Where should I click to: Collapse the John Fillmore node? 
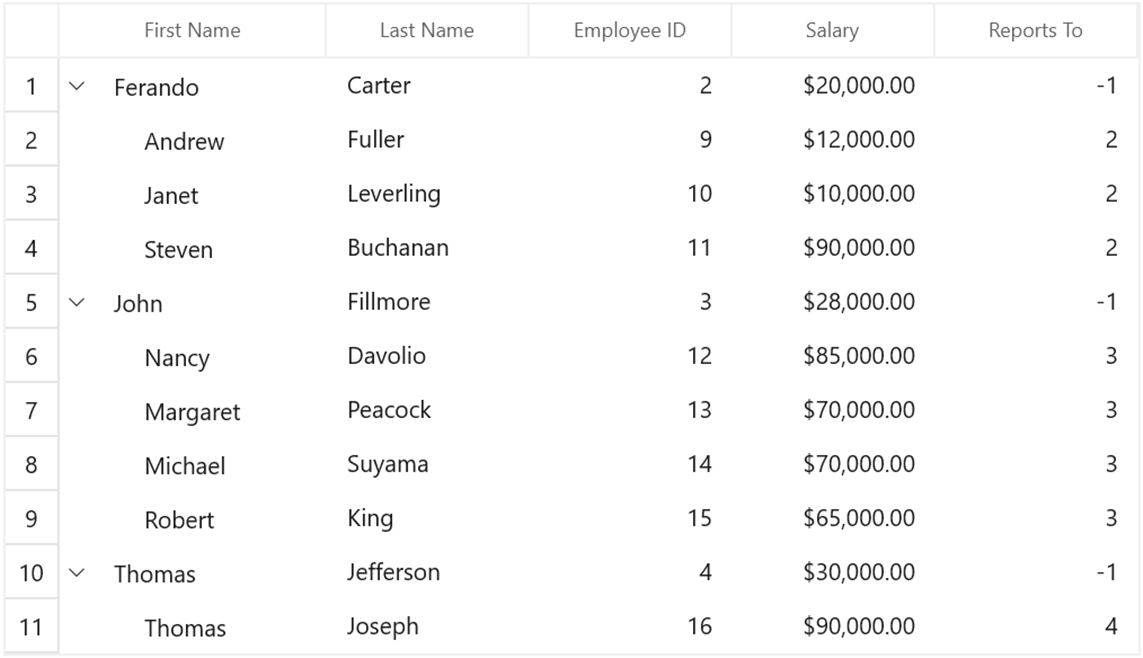77,302
